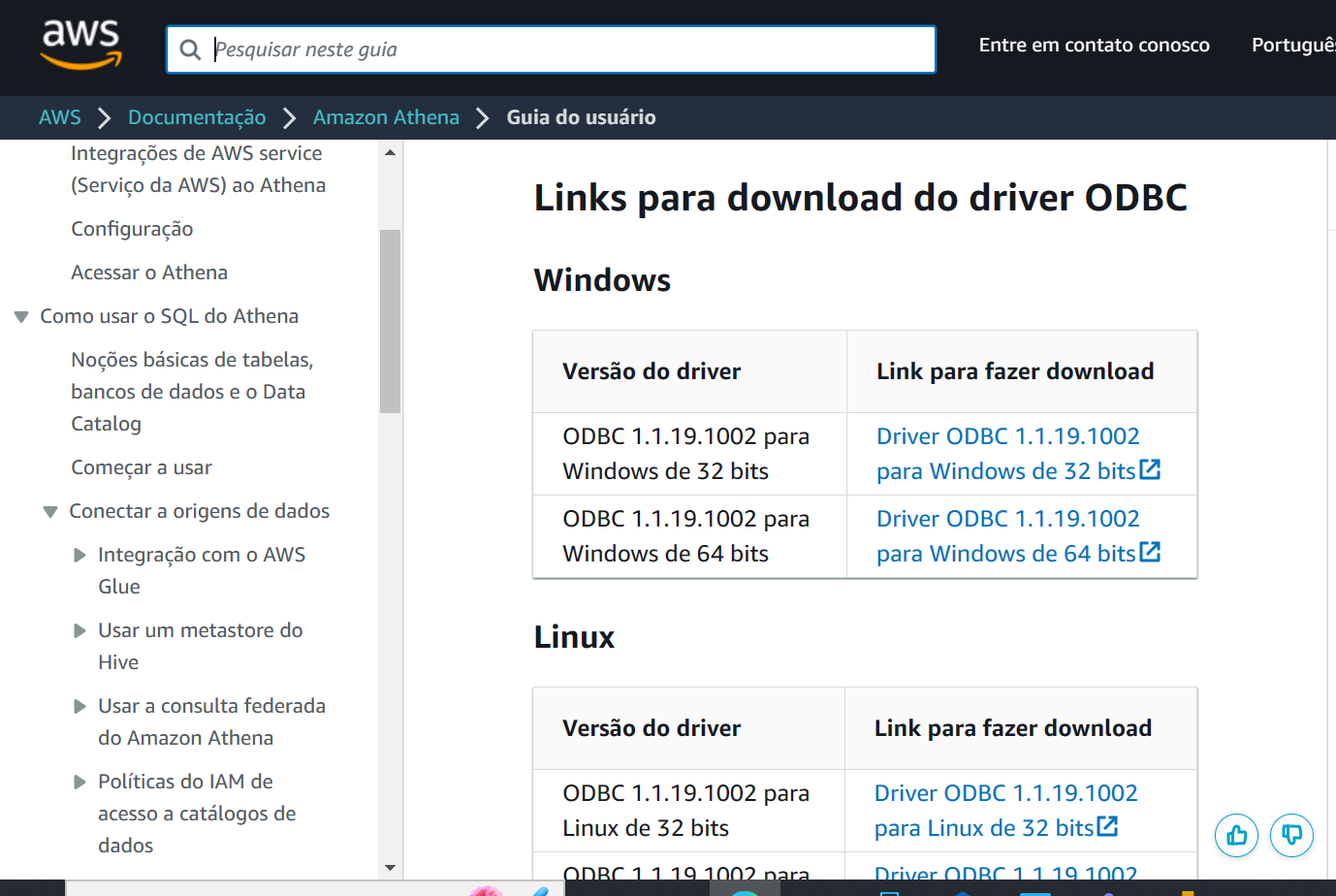Collapse 'Como usar o SQL do Athena' arrow

pyautogui.click(x=21, y=317)
